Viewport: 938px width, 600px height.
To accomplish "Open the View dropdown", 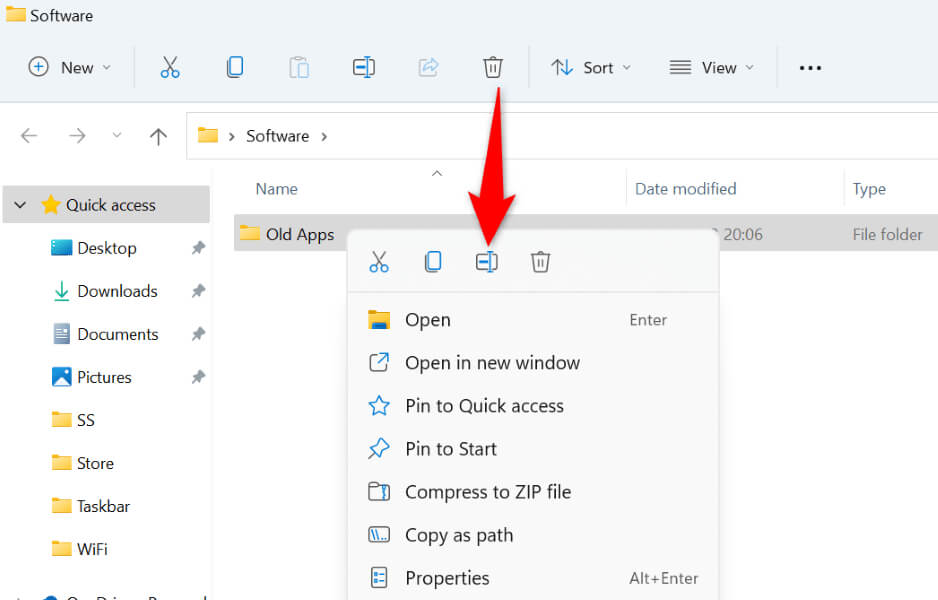I will click(x=711, y=67).
